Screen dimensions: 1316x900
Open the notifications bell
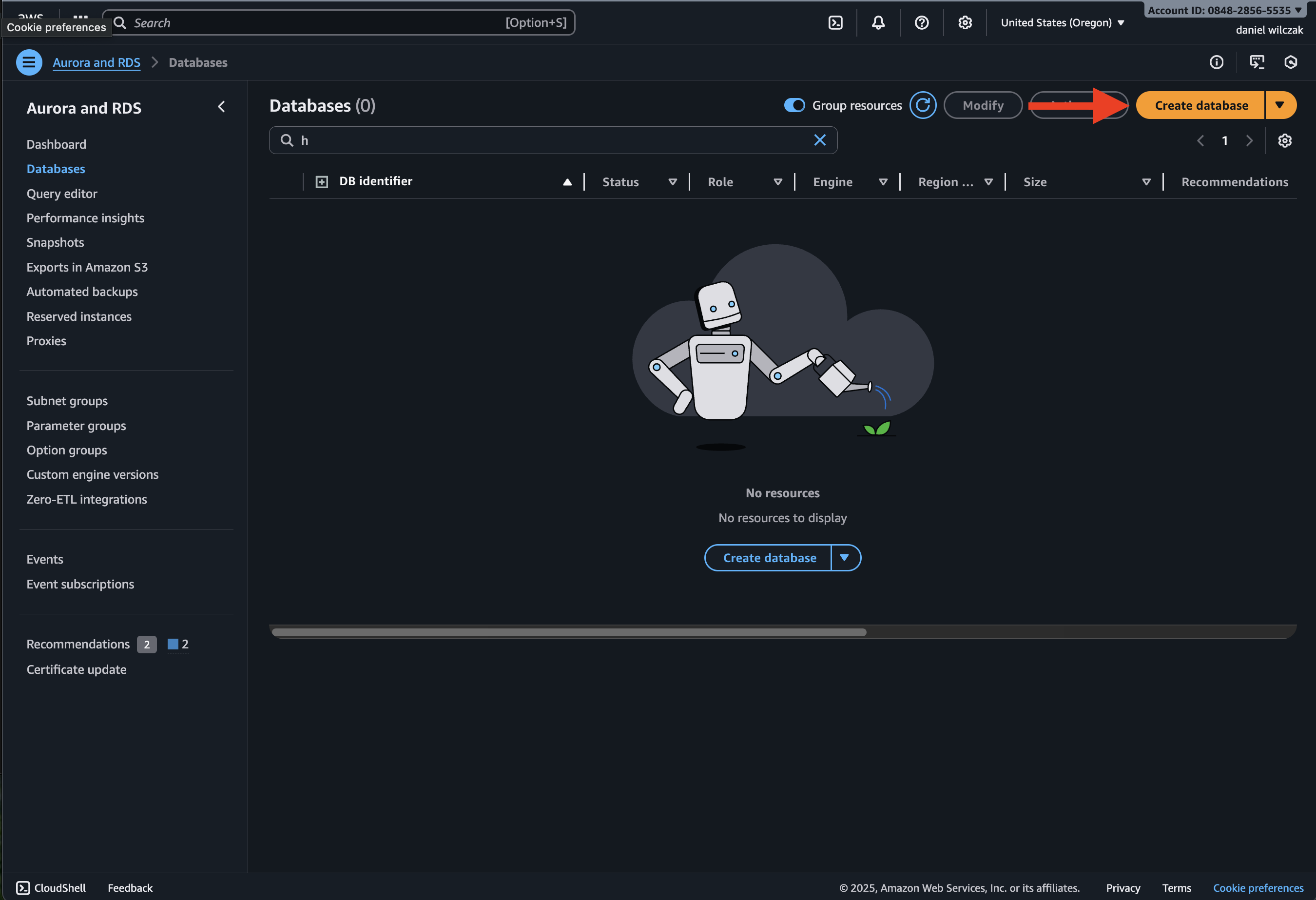pyautogui.click(x=878, y=22)
